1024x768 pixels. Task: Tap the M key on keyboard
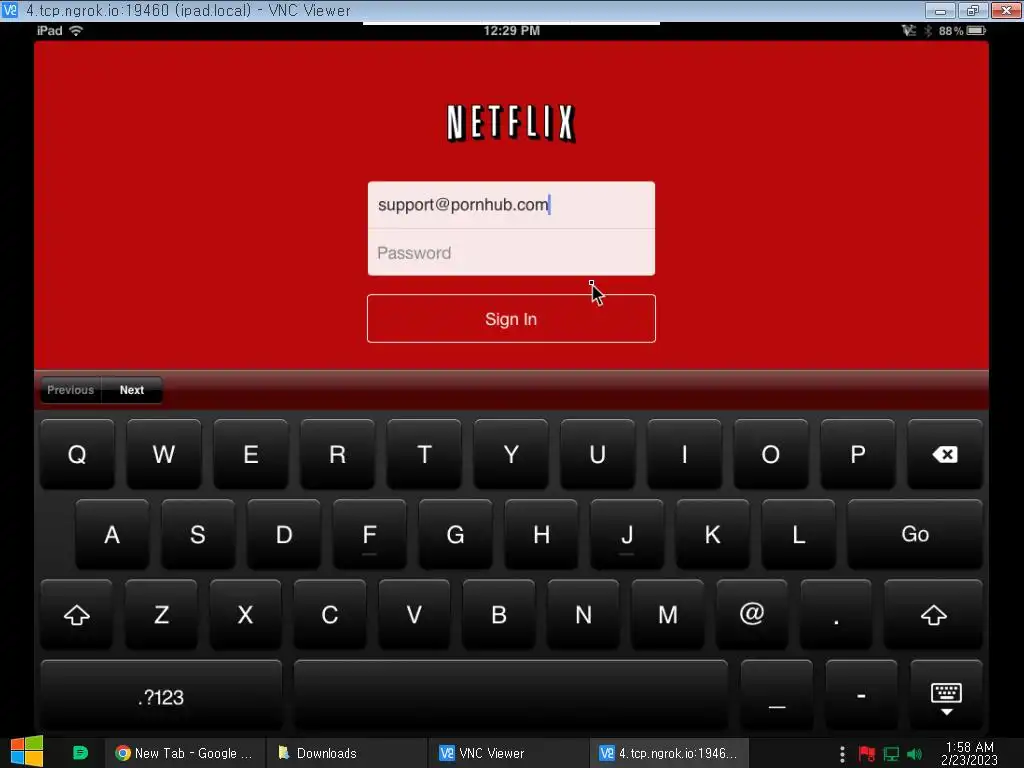click(x=667, y=615)
